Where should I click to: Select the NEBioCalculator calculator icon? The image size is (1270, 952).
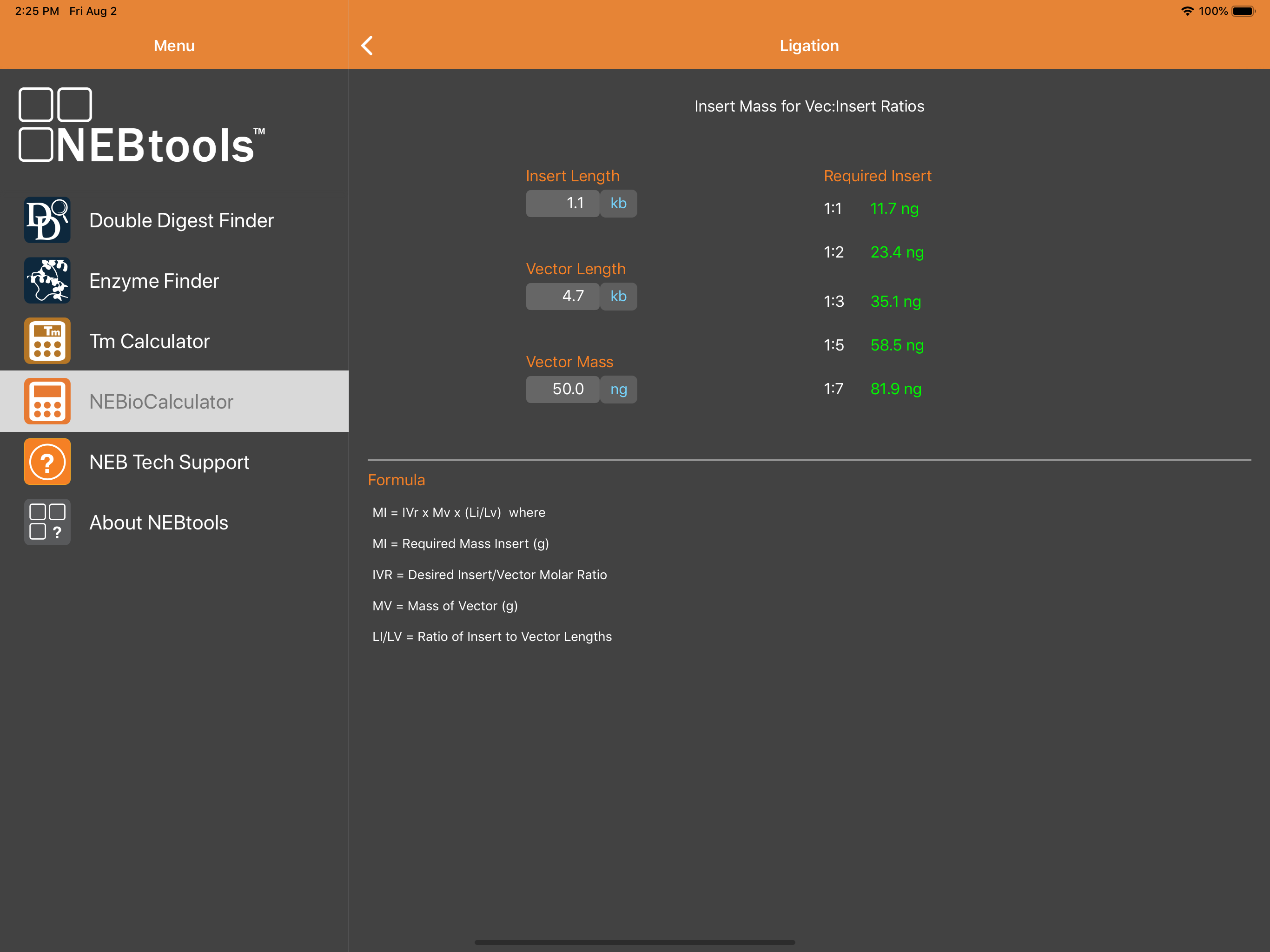pos(47,401)
